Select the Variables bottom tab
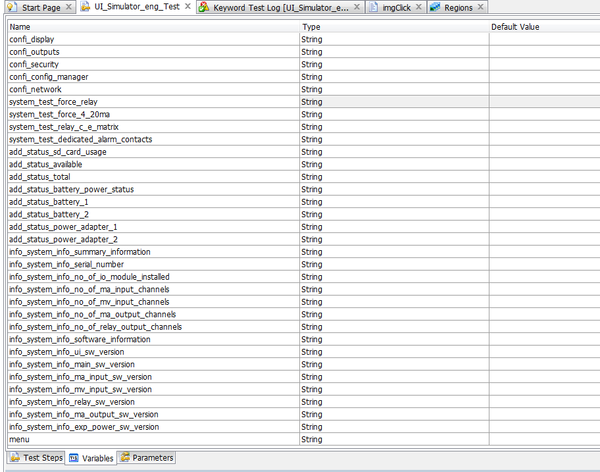 point(90,458)
